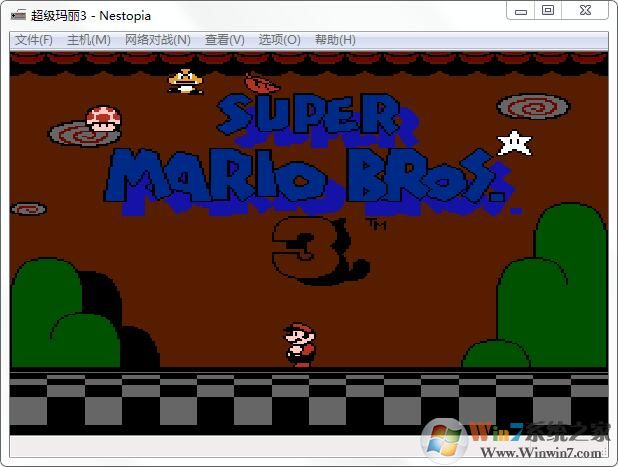The width and height of the screenshot is (618, 467).
Task: Click the Mario character sprite
Action: click(299, 344)
